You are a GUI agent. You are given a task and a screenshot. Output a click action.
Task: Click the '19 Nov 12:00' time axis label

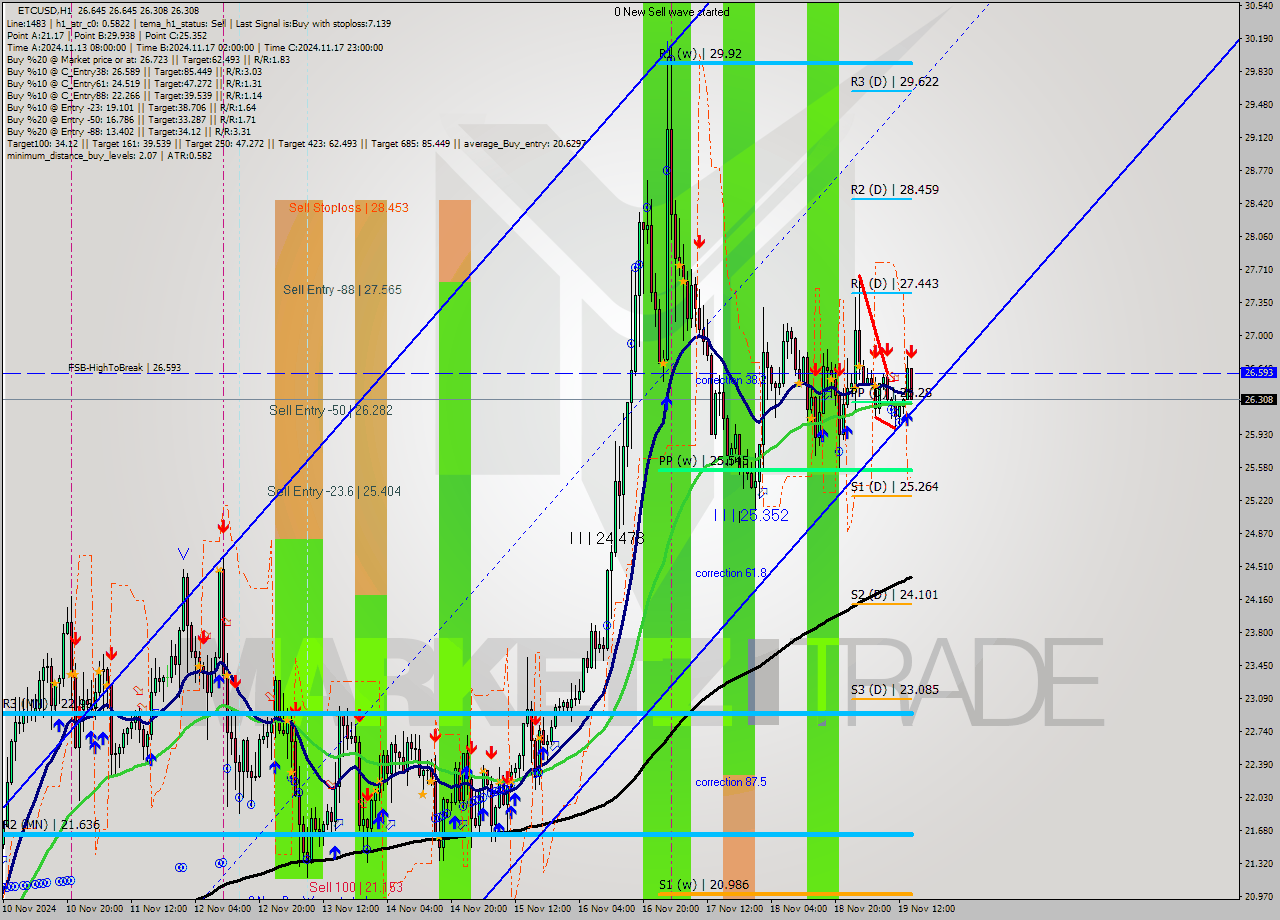click(x=927, y=909)
